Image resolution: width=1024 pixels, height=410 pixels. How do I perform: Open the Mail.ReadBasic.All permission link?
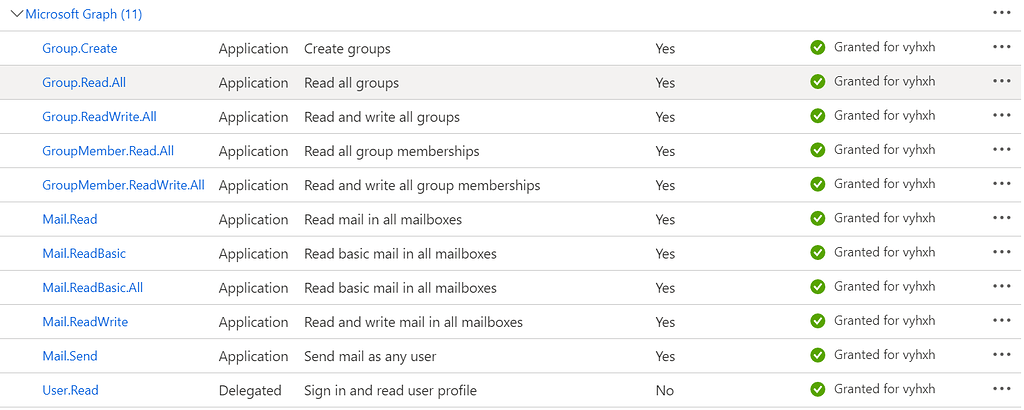92,288
